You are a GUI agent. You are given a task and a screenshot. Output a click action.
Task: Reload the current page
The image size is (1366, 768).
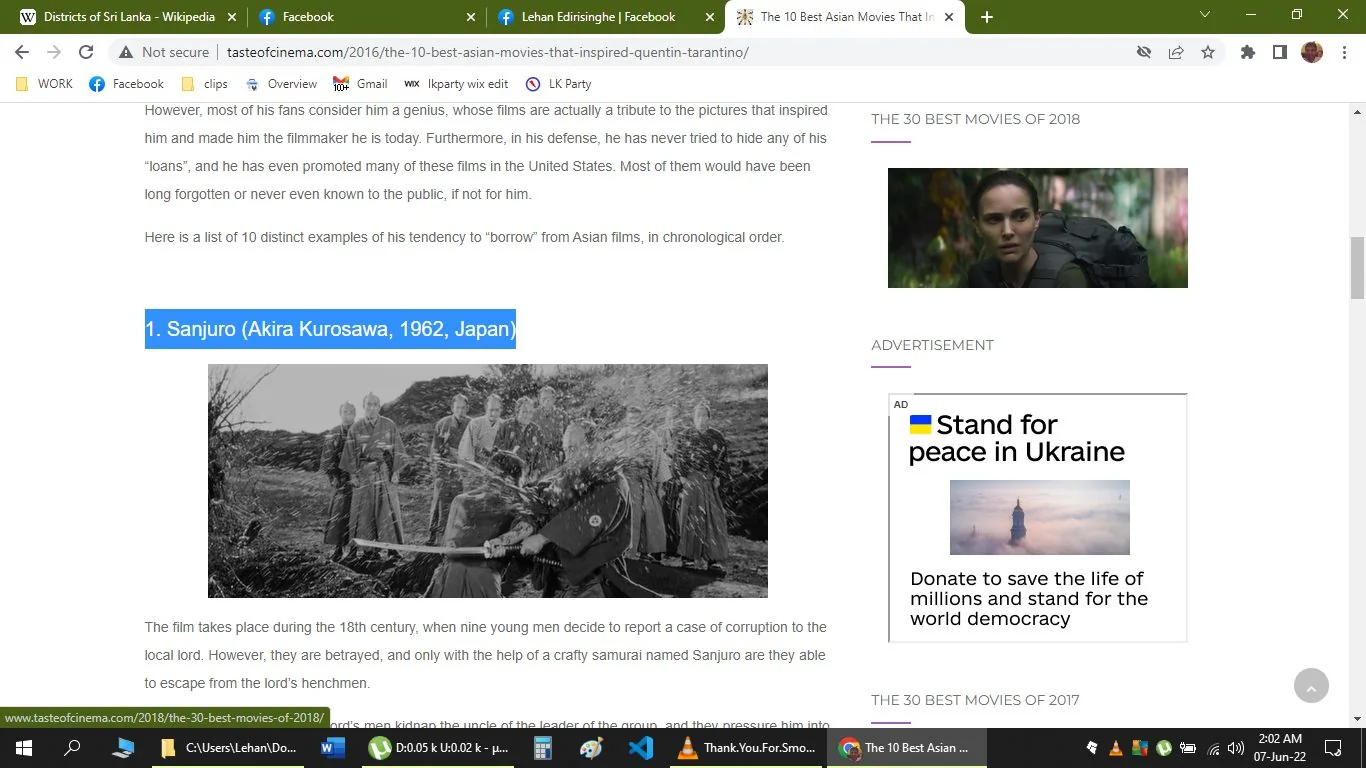tap(86, 52)
